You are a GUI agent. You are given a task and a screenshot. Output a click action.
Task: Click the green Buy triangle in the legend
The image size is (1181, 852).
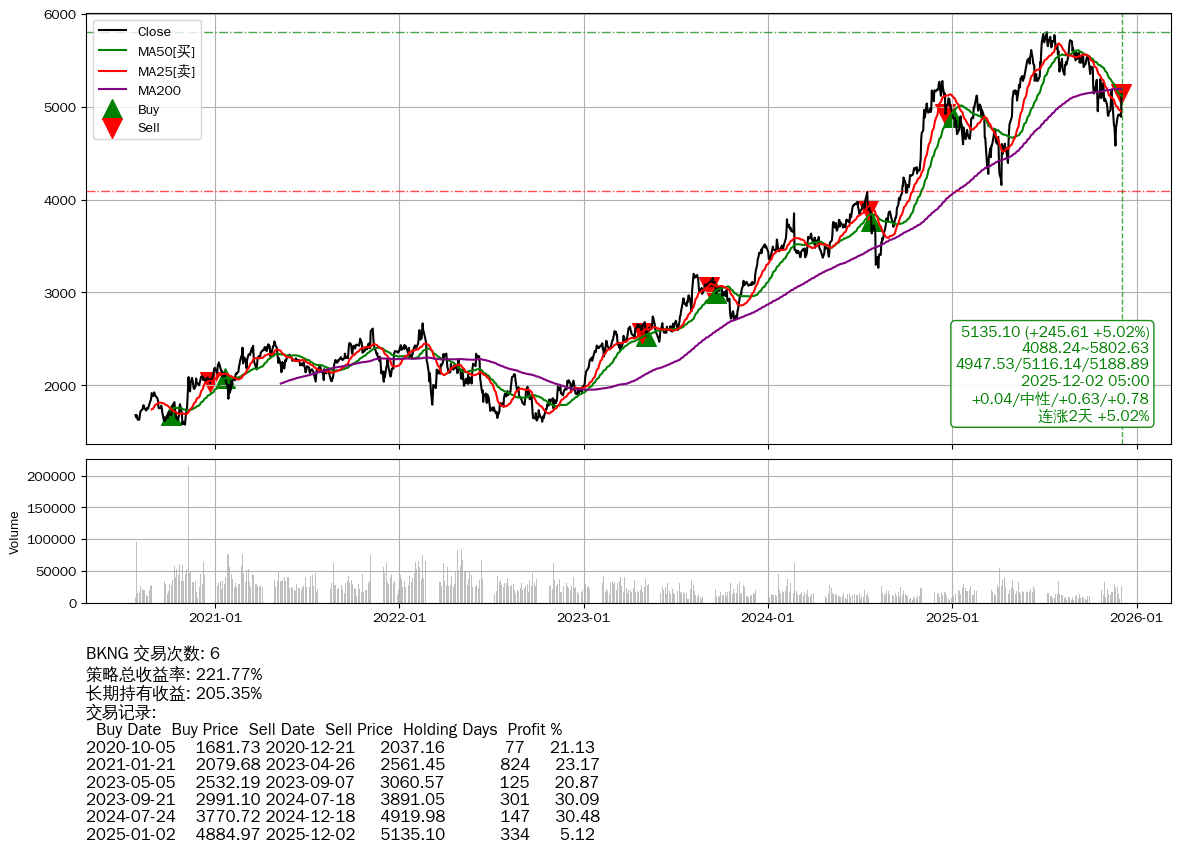(x=113, y=109)
